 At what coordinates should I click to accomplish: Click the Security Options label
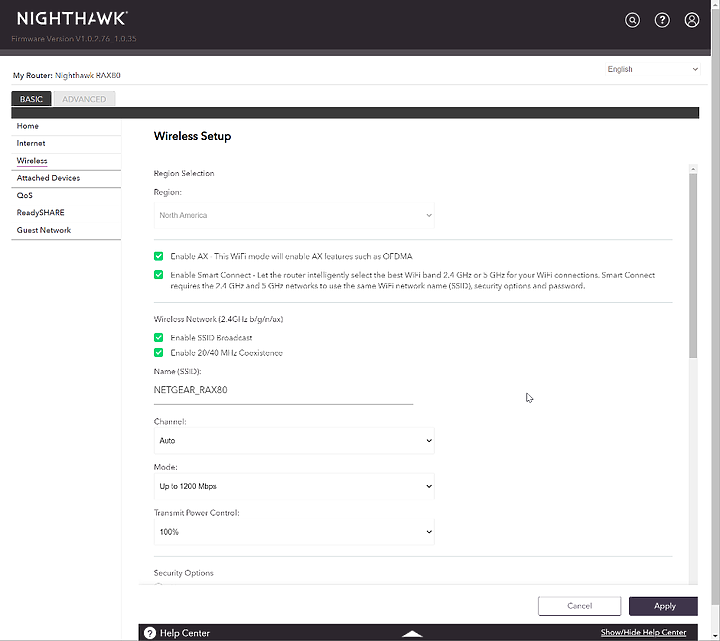(184, 573)
